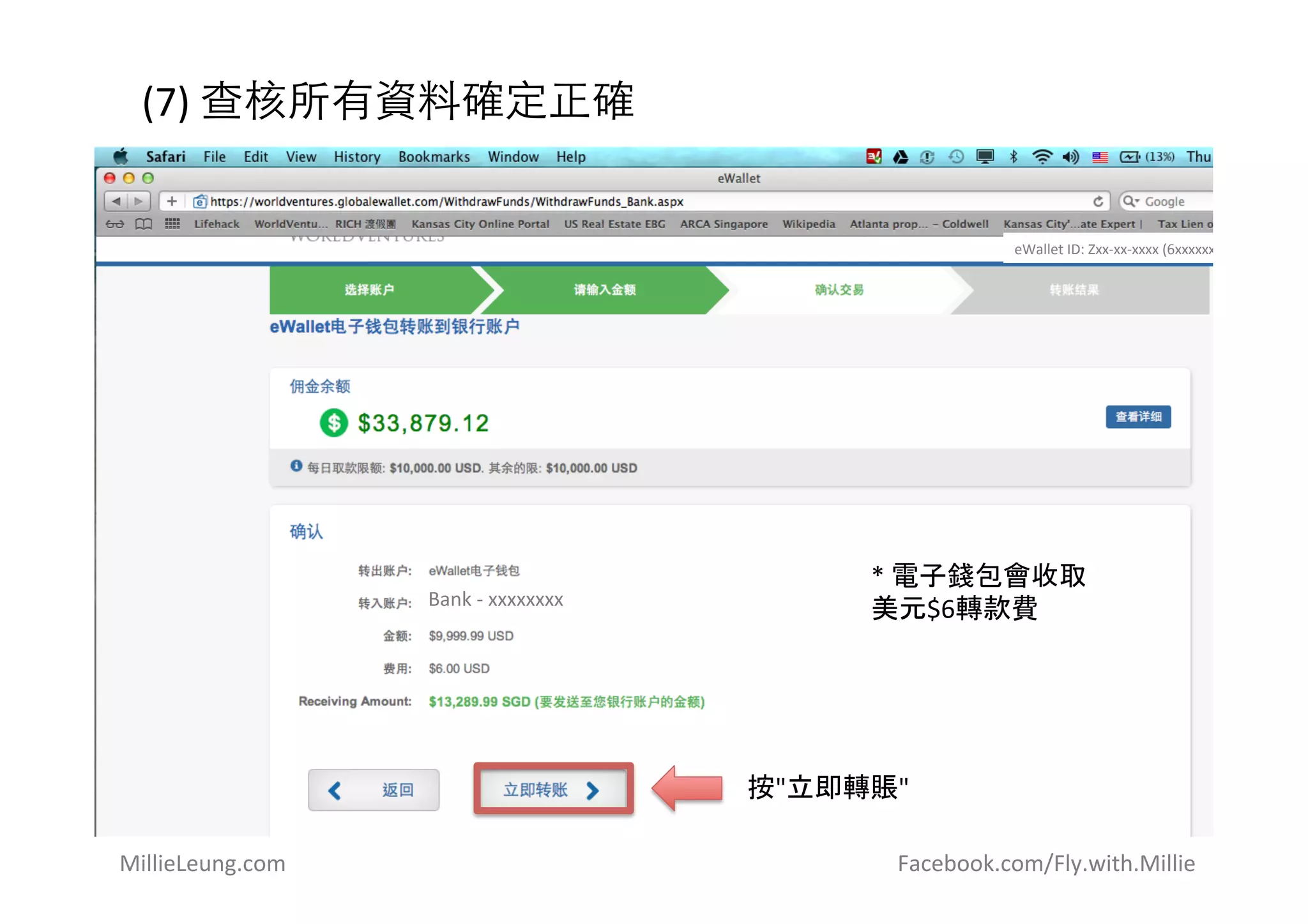Viewport: 1308px width, 924px height.
Task: Go back with Safari's back arrow
Action: (116, 201)
